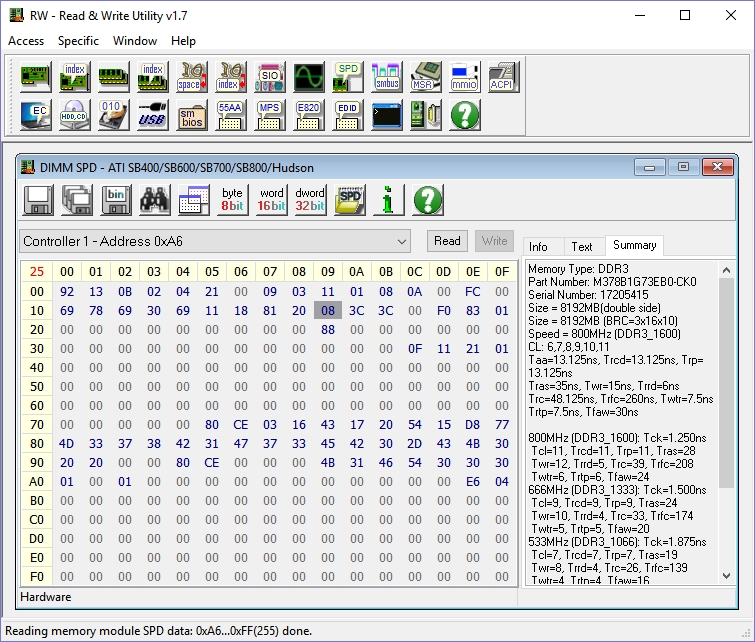Open the Specific menu
755x642 pixels.
(78, 41)
